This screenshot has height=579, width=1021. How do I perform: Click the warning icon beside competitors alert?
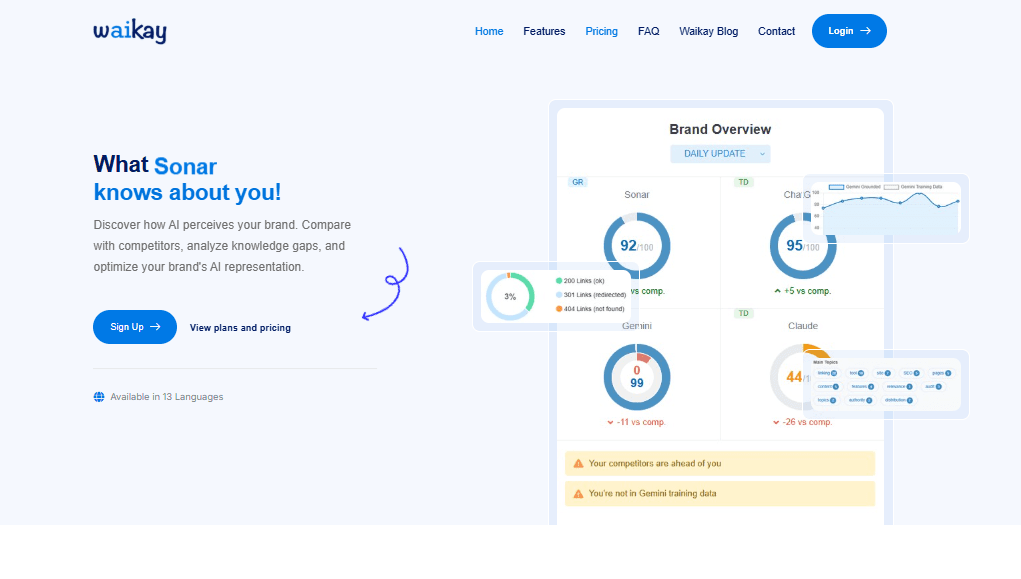click(x=578, y=464)
